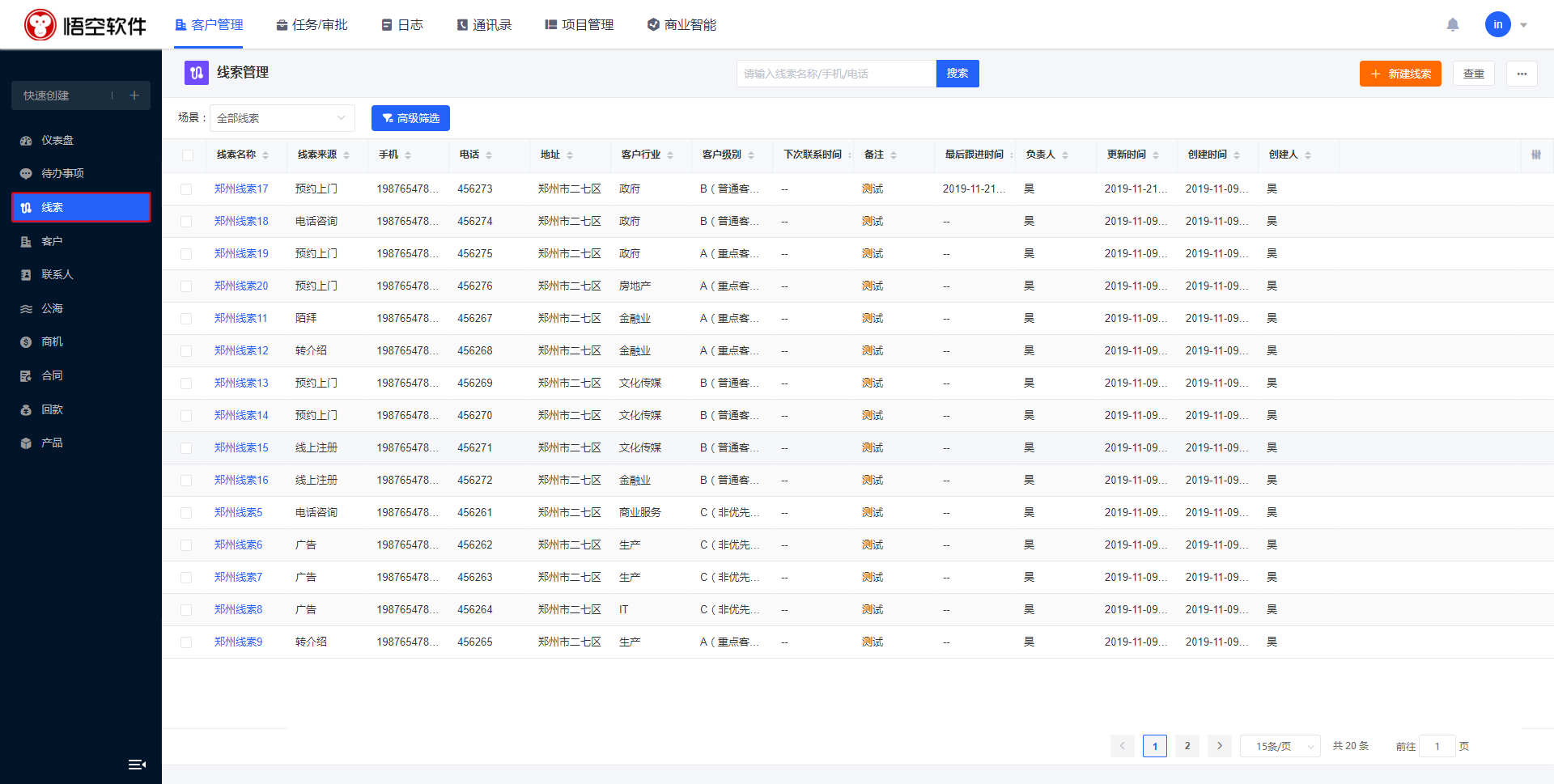Open the 商业智能 top menu

click(681, 25)
